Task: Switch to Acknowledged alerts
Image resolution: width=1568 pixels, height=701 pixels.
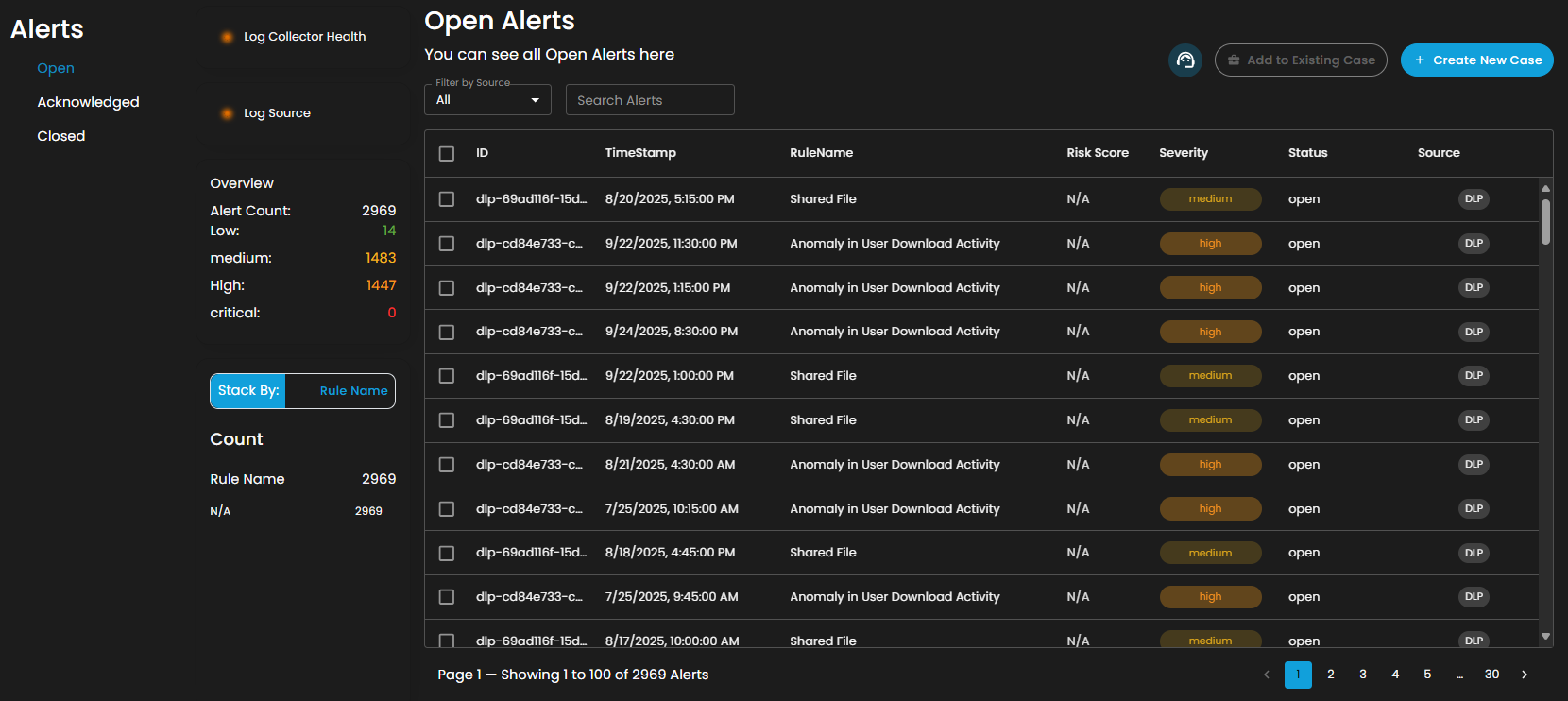Action: coord(88,102)
